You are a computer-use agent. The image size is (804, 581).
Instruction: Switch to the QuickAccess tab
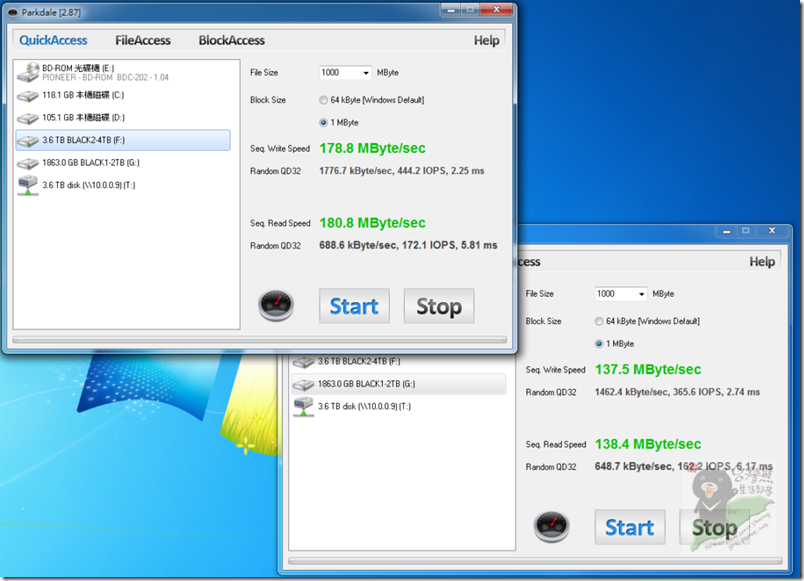[x=53, y=41]
